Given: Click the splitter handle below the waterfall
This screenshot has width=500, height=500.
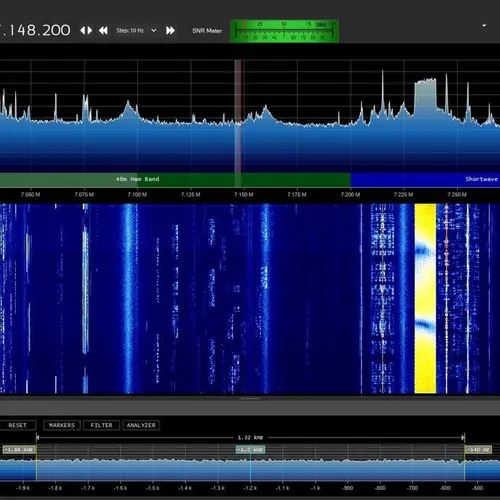Looking at the screenshot, I should (x=250, y=398).
